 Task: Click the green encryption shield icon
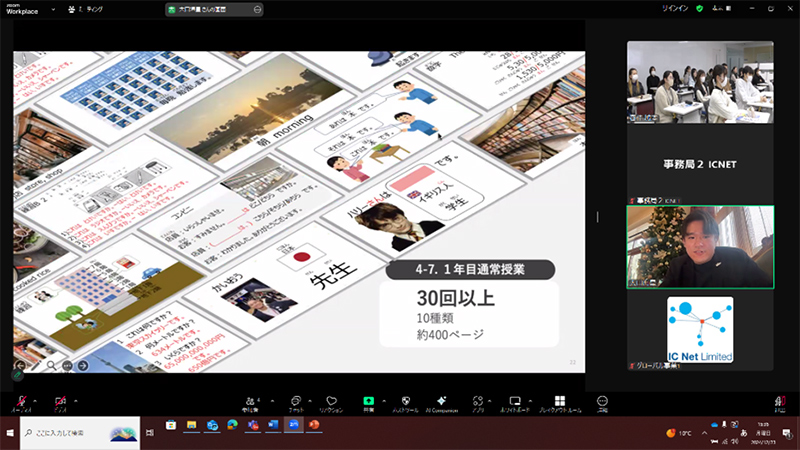[x=699, y=9]
